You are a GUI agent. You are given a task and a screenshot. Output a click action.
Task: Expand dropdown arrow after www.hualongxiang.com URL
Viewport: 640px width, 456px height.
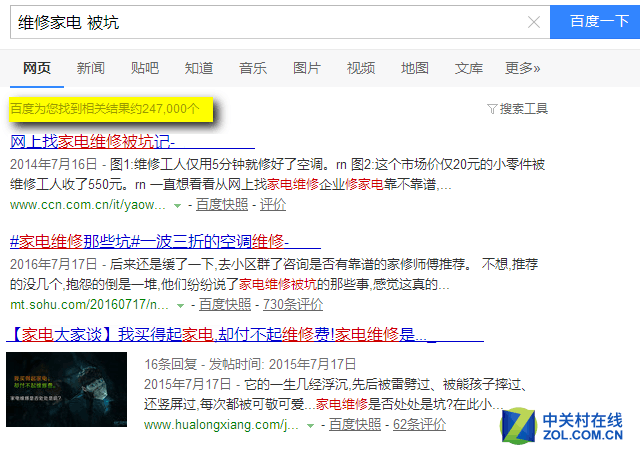point(310,426)
